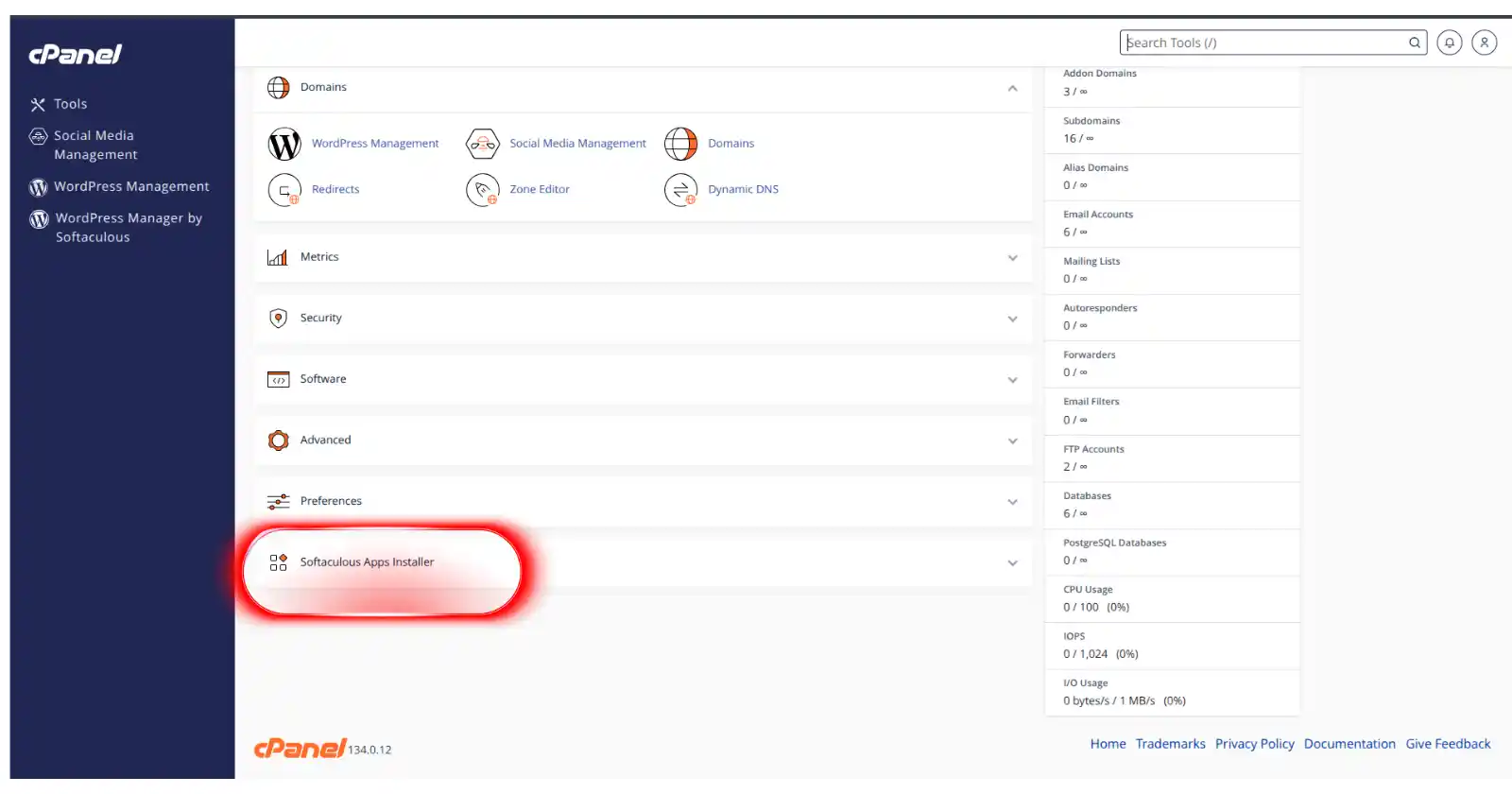Click the FTP Accounts statistic label
Viewport: 1512px width, 794px height.
click(1093, 450)
